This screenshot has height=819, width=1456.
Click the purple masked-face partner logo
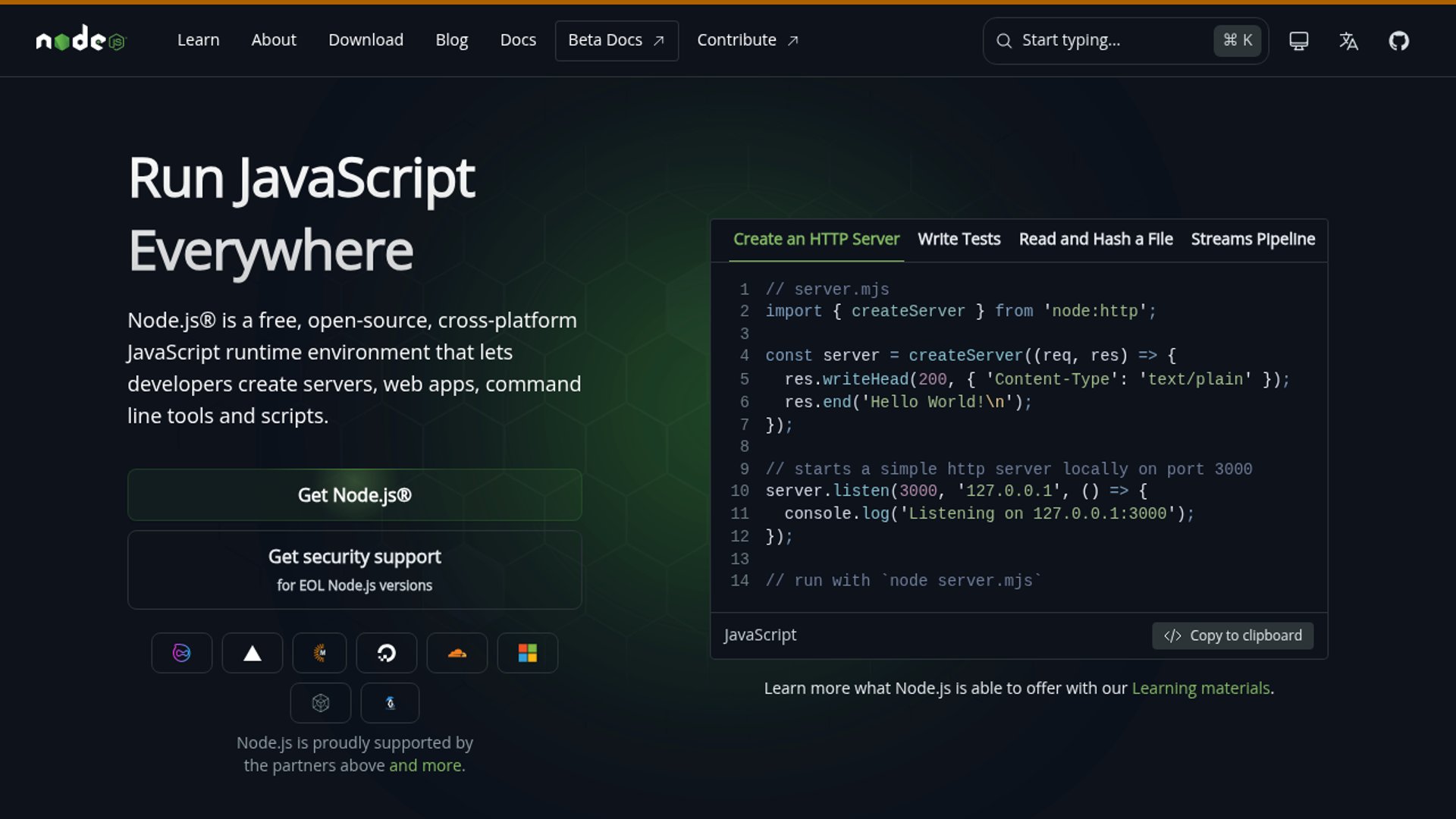point(182,653)
